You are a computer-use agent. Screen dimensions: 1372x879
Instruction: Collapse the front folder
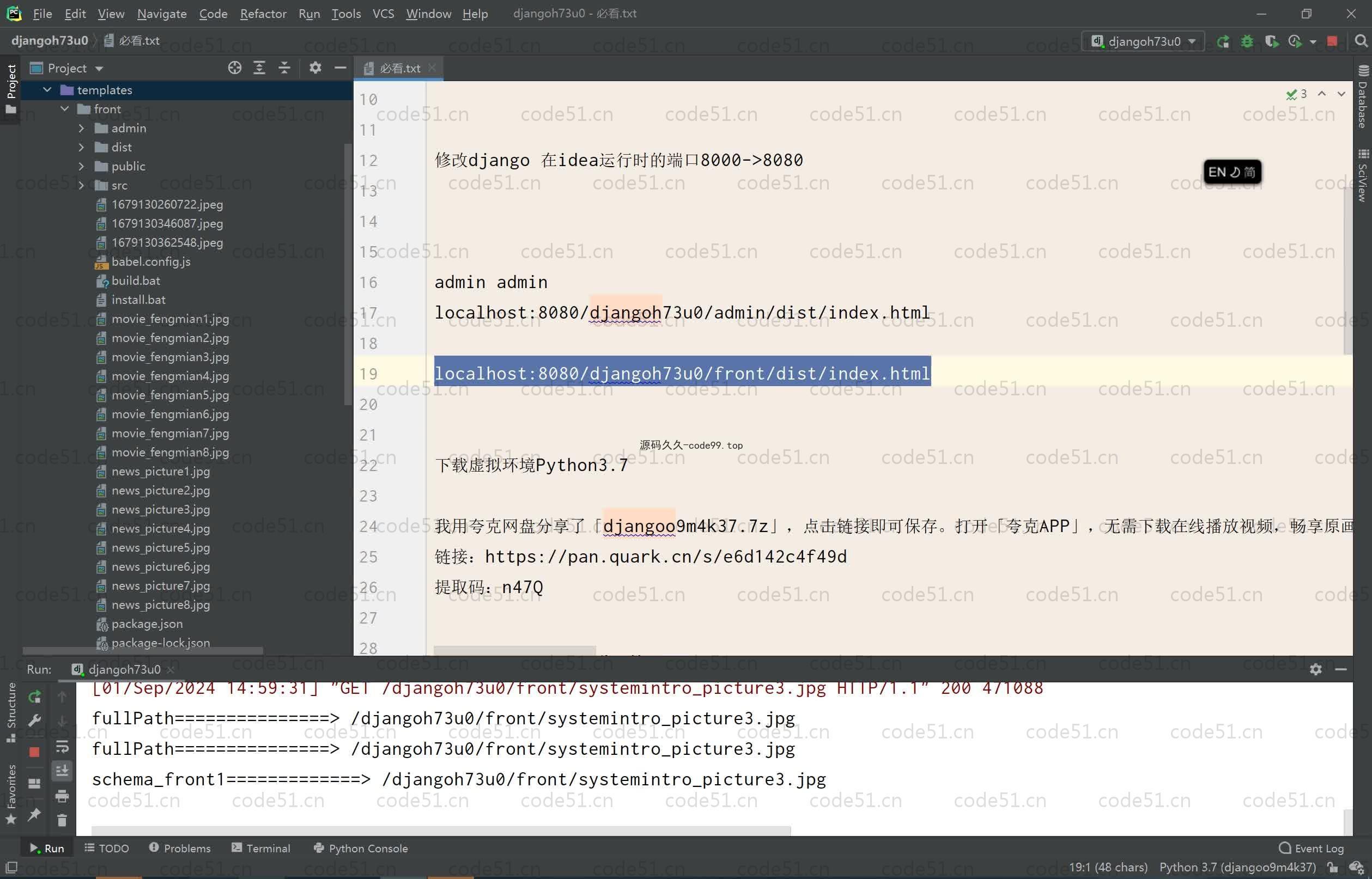point(64,109)
